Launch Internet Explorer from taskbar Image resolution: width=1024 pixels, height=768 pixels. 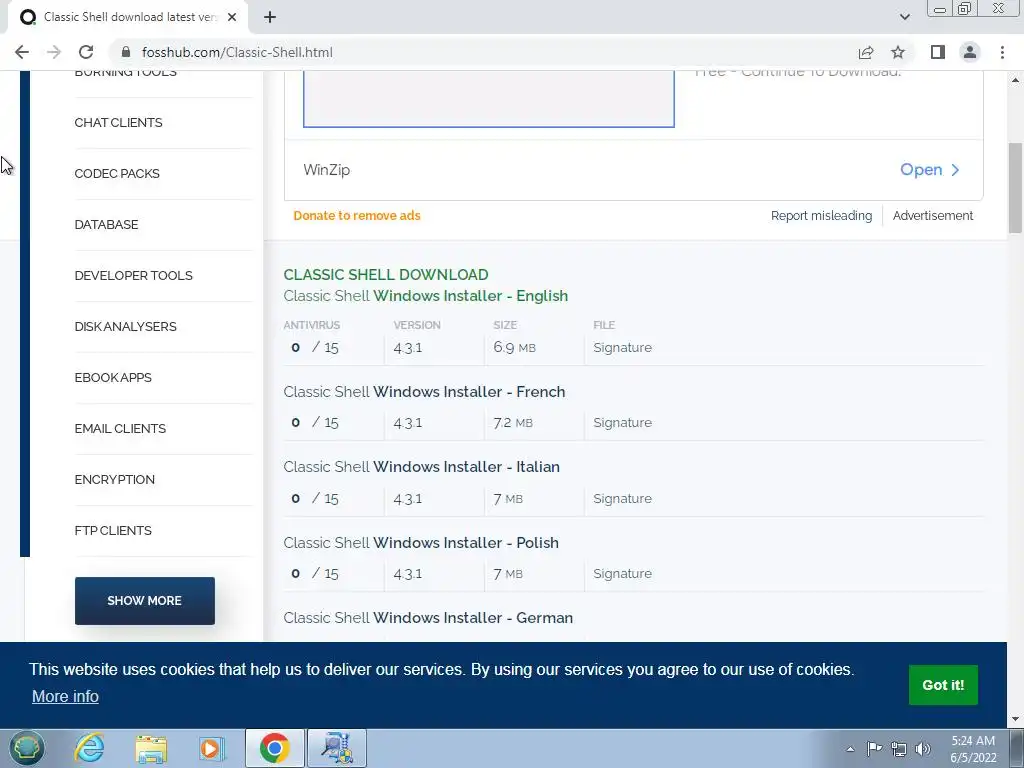pyautogui.click(x=89, y=748)
